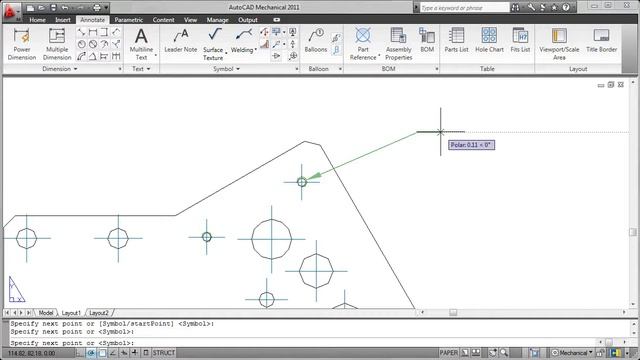
Task: Open the Help question mark icon
Action: click(x=566, y=7)
